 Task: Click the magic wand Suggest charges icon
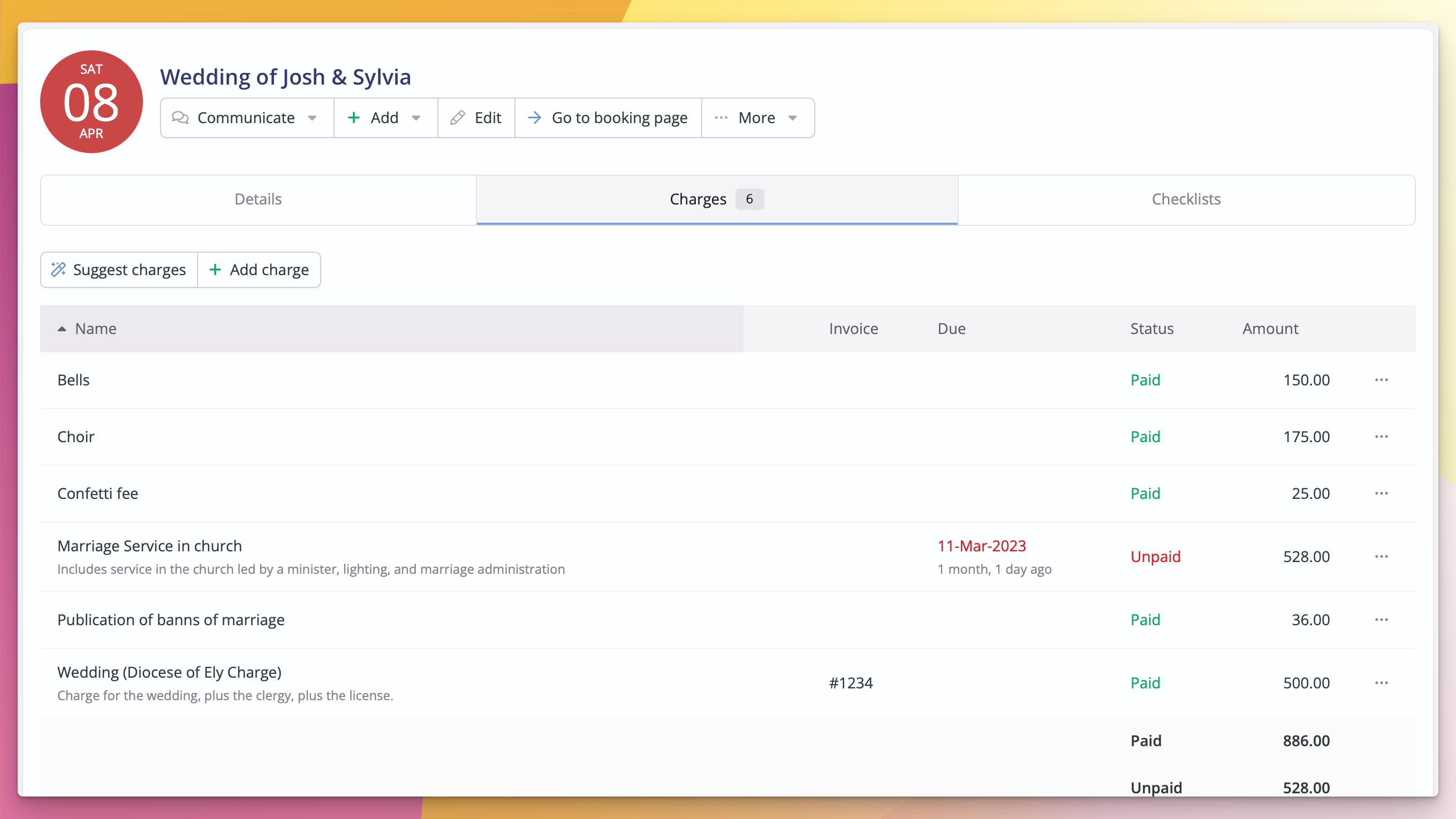click(x=59, y=269)
